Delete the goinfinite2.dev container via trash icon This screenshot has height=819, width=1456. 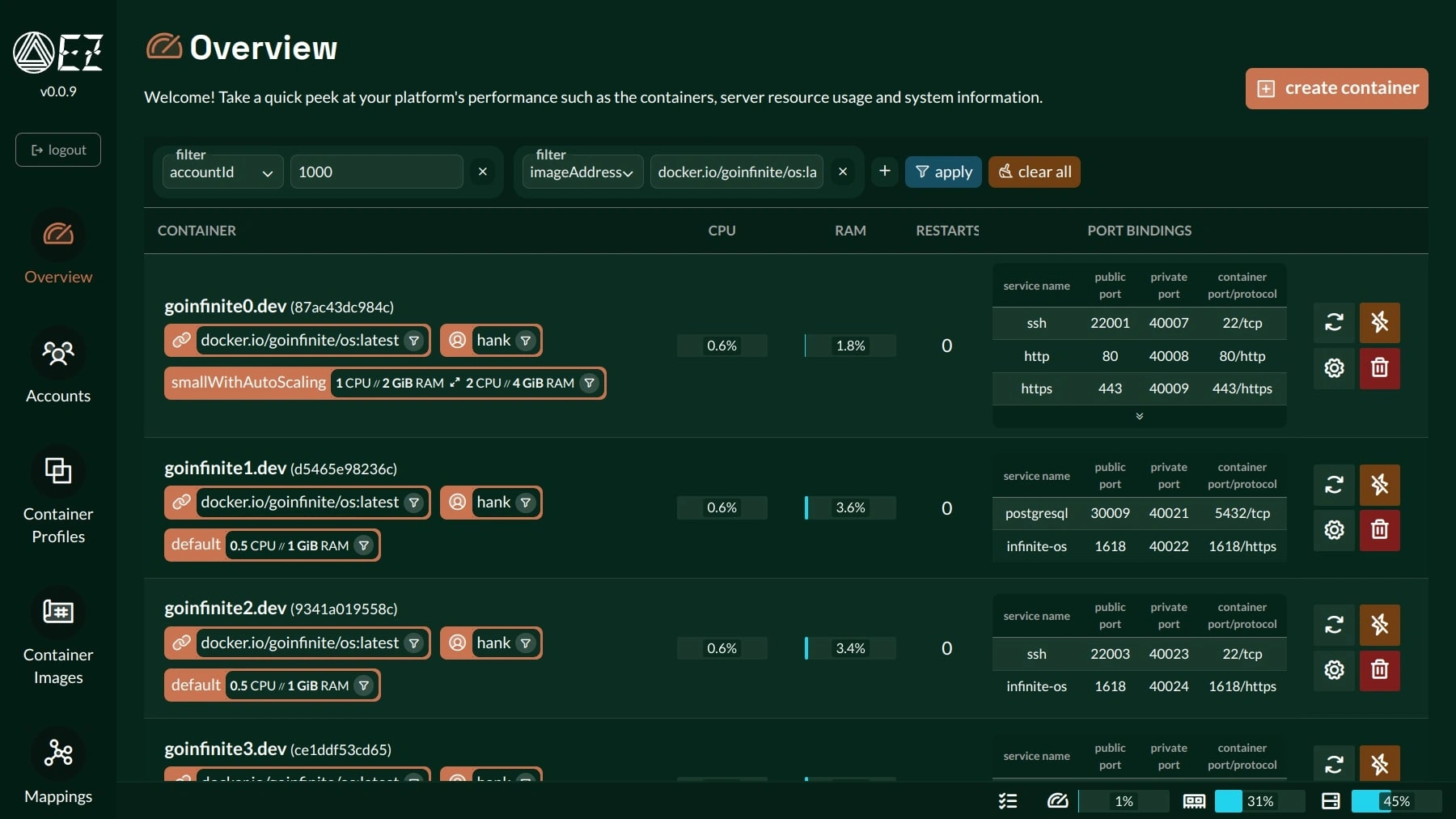(x=1379, y=670)
